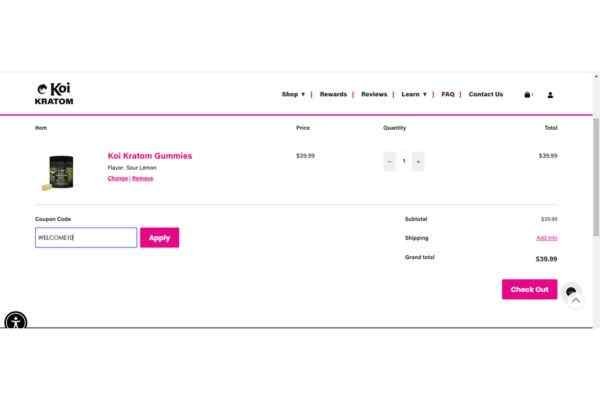Remove Koi Kratom Gummies from cart
This screenshot has height=400, width=600.
pos(143,179)
